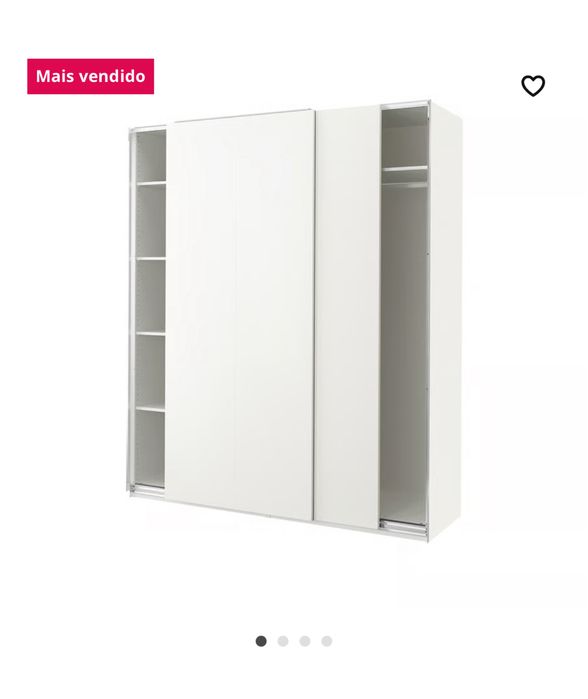Image resolution: width=588 pixels, height=699 pixels.
Task: Click the clothes rail inside right compartment
Action: pos(405,184)
